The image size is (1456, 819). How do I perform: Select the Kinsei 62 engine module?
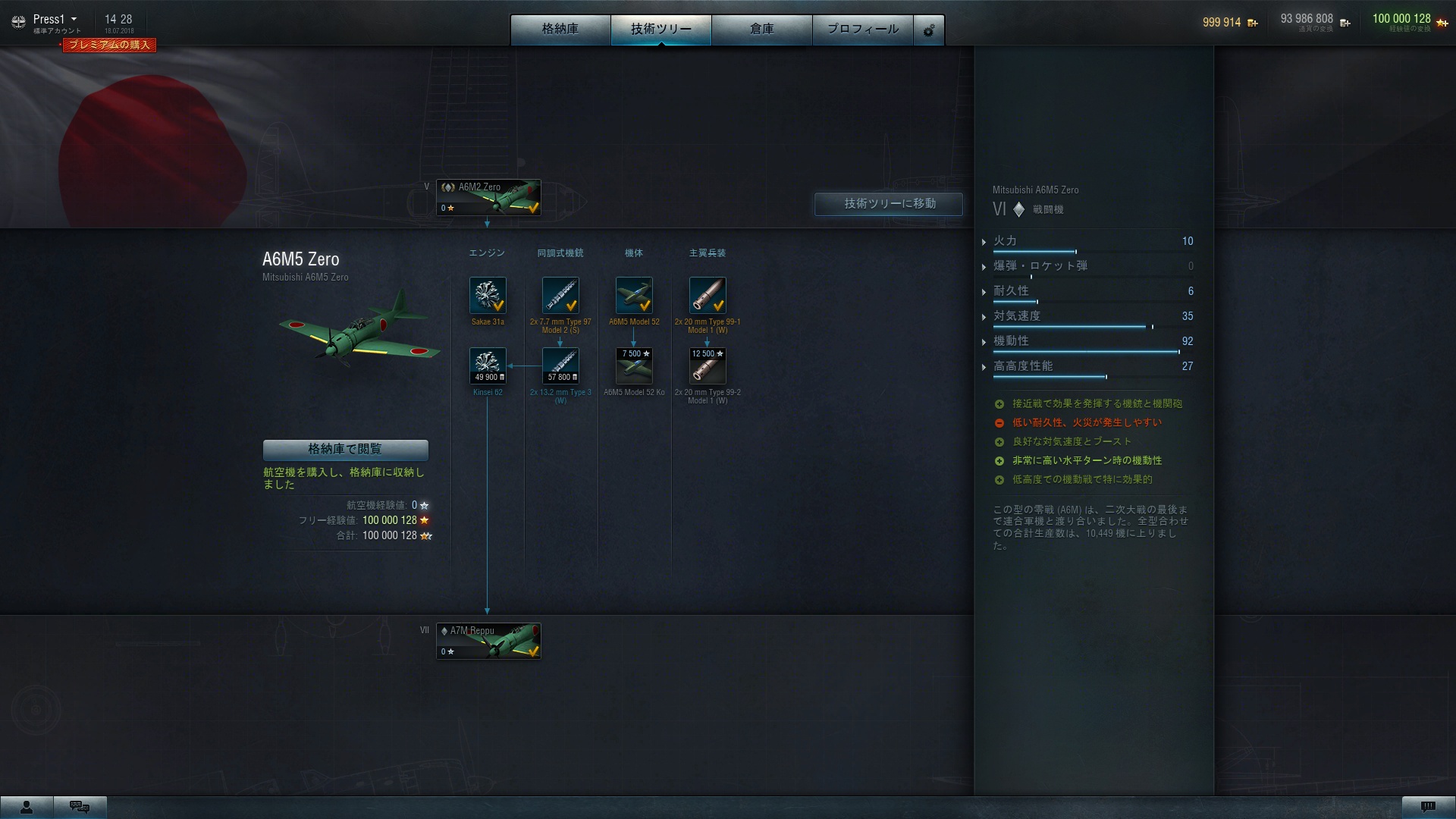click(x=488, y=366)
